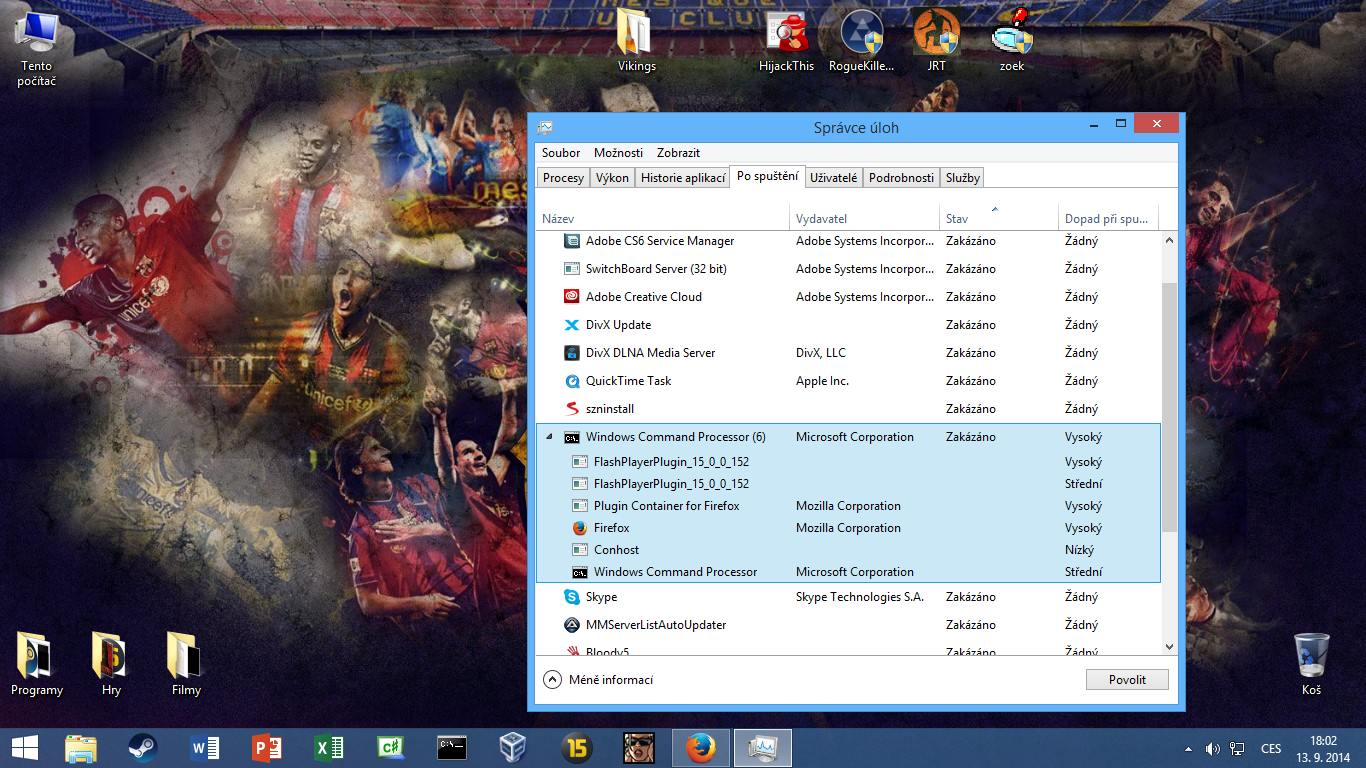Click the SwitchBoard Server (32 bit) icon
The width and height of the screenshot is (1366, 768).
[x=572, y=269]
